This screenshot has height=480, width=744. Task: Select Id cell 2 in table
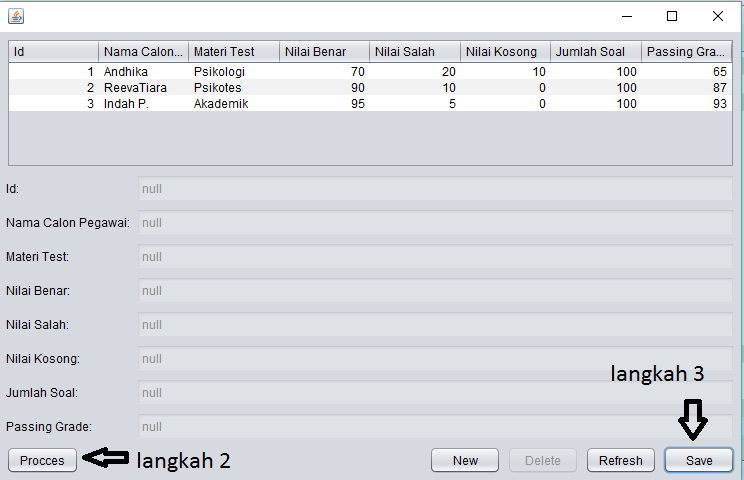click(x=53, y=88)
